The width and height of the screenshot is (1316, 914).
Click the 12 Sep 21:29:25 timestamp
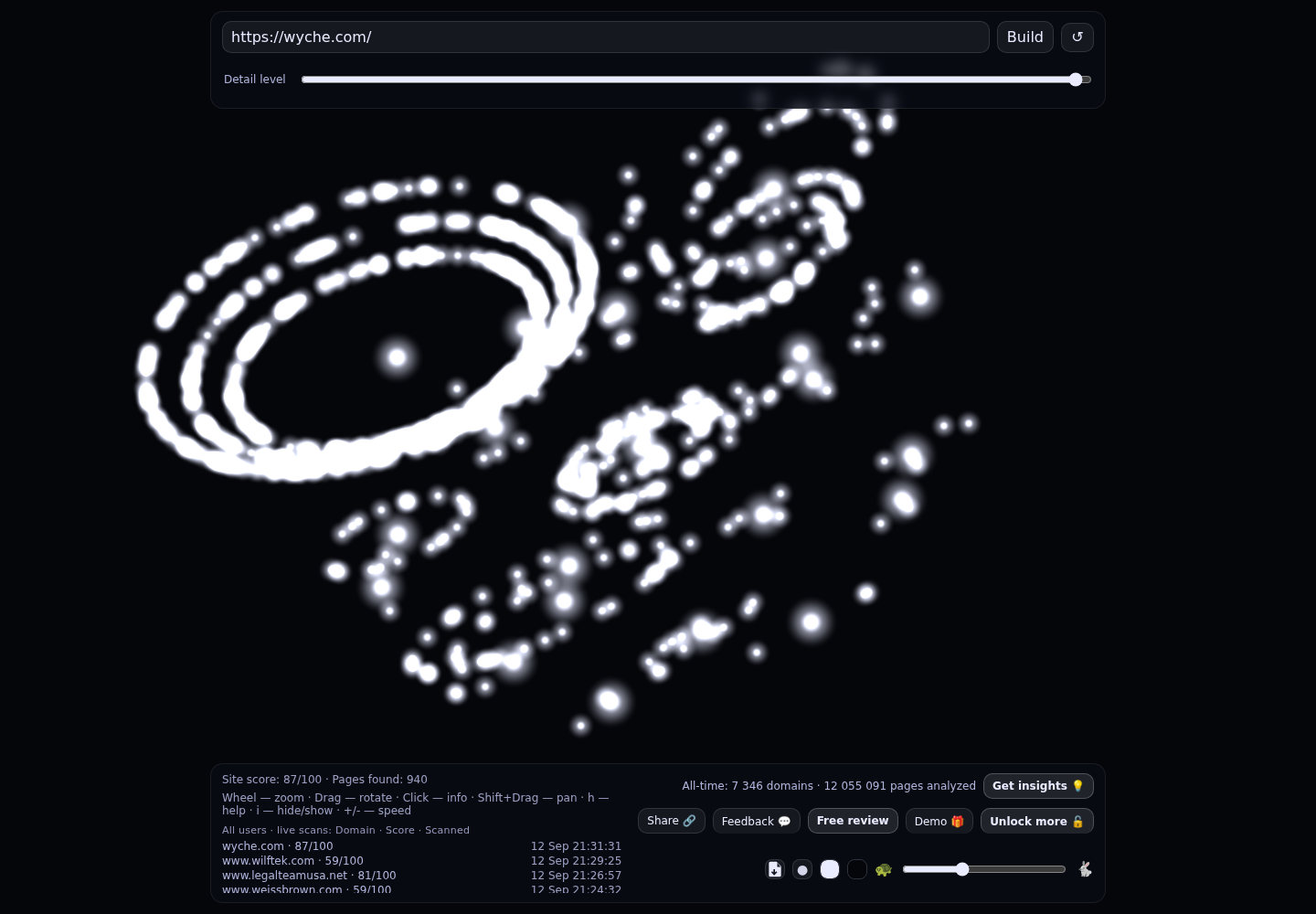[x=576, y=861]
